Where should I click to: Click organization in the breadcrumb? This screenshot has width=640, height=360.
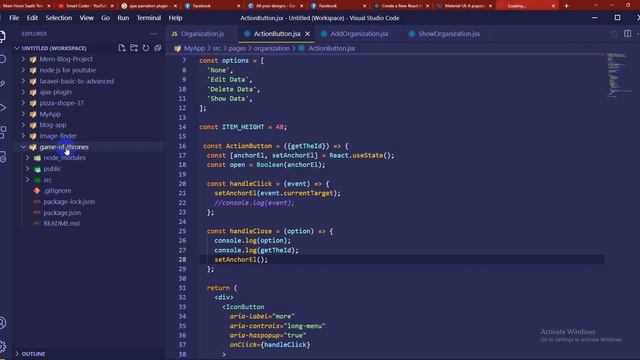tap(271, 48)
